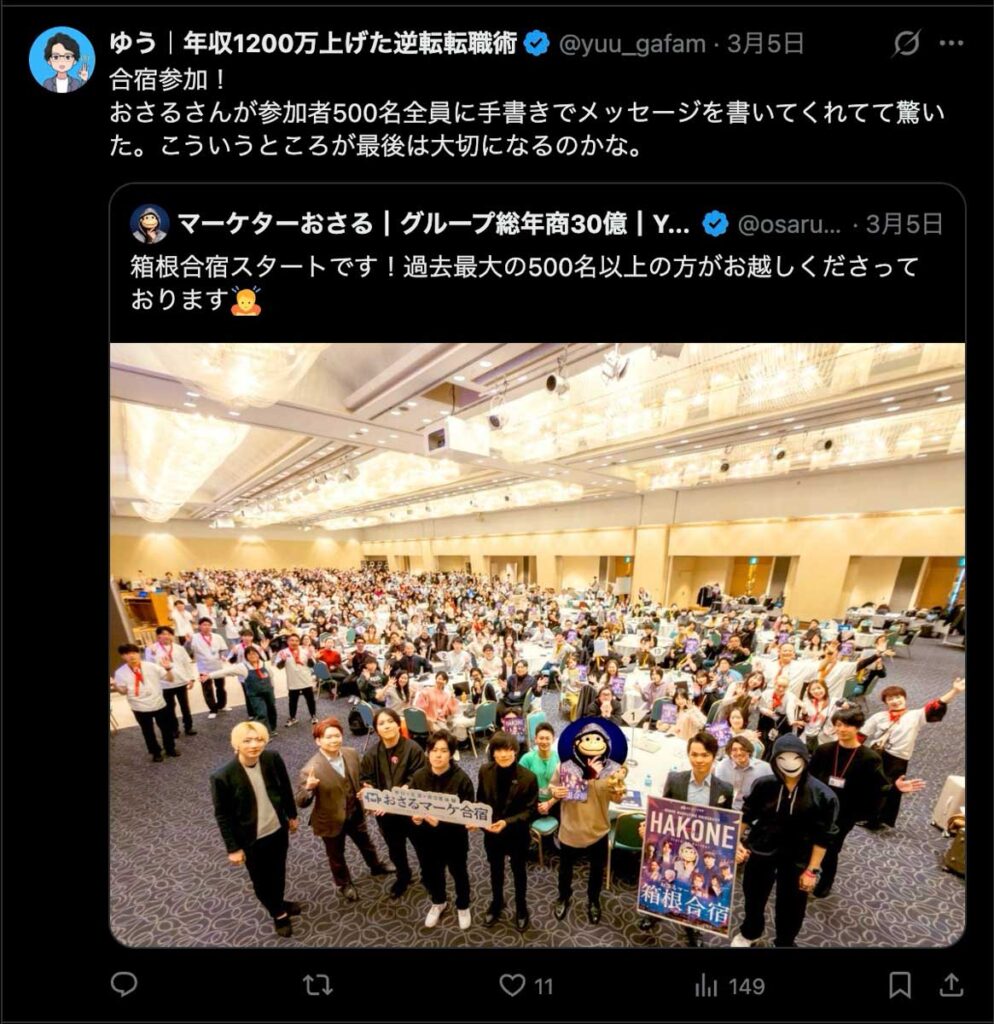Click the @yuu_gafam handle
Screen dimensions: 994x1024
(x=632, y=44)
